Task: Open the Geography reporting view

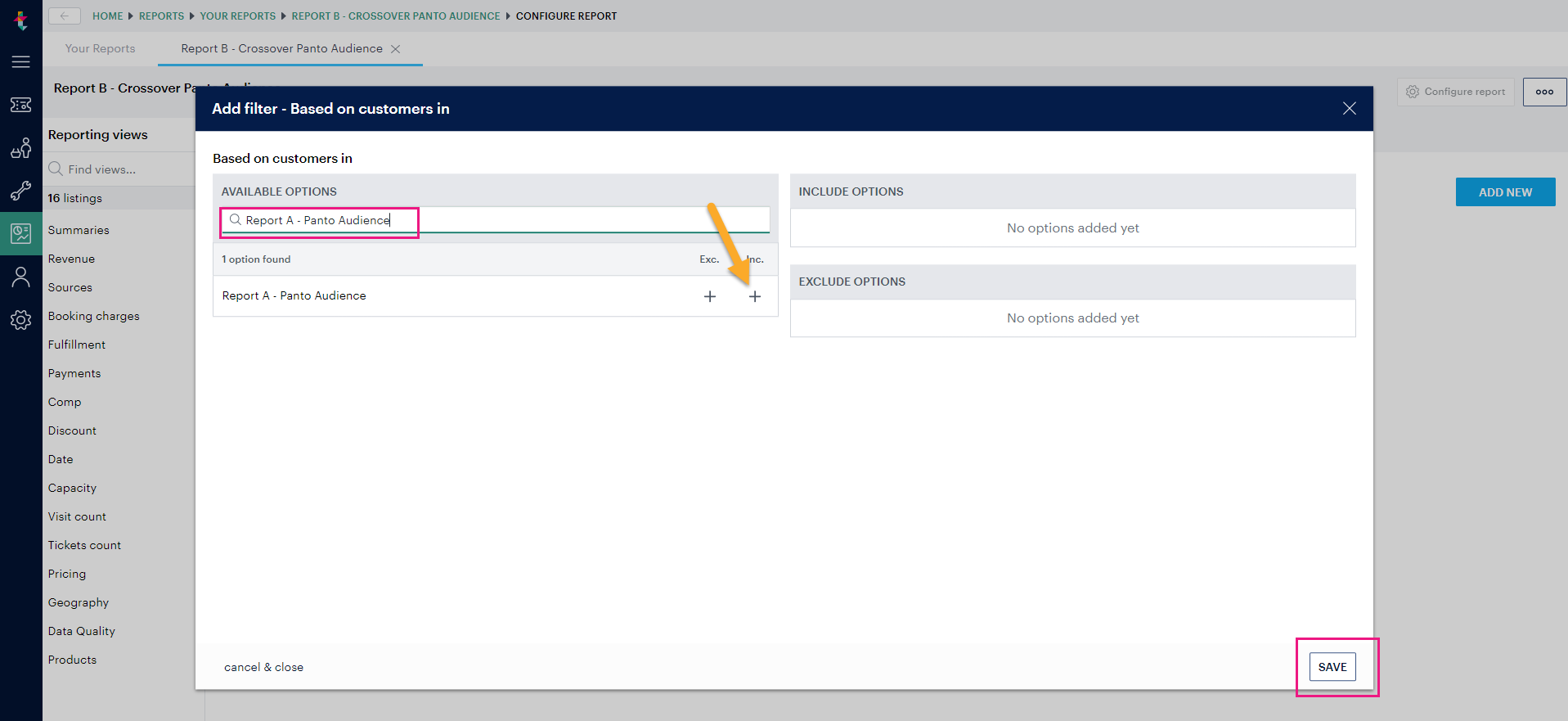Action: pos(78,602)
